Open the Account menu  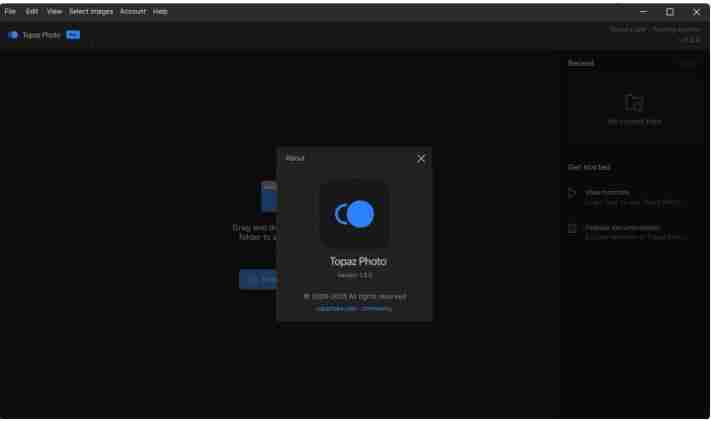(133, 12)
